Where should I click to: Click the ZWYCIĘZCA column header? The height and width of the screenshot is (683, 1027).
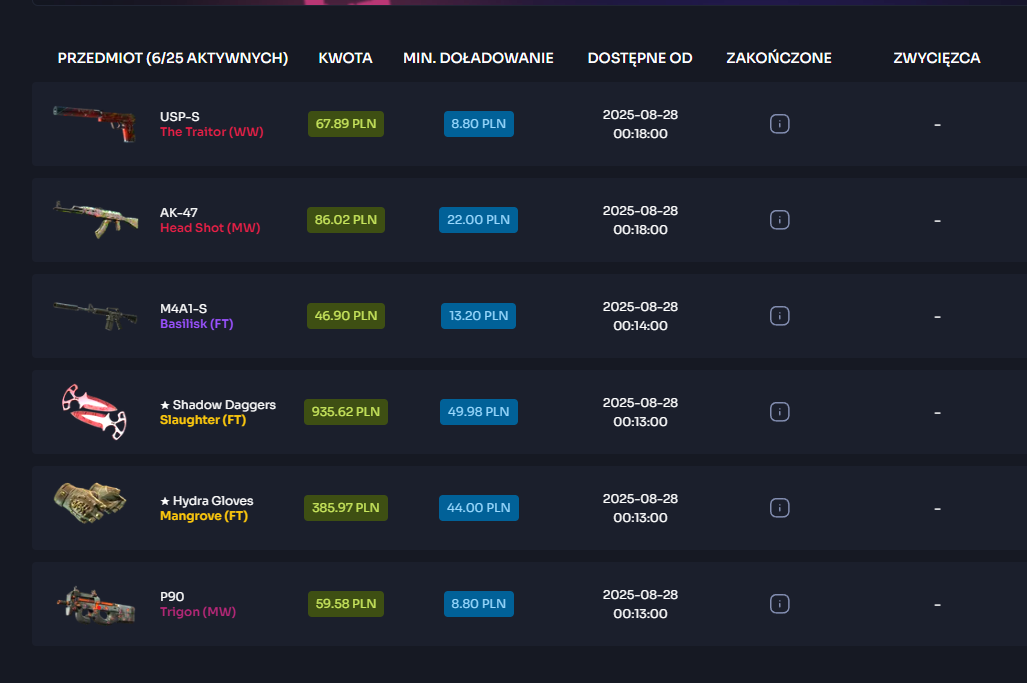point(937,58)
